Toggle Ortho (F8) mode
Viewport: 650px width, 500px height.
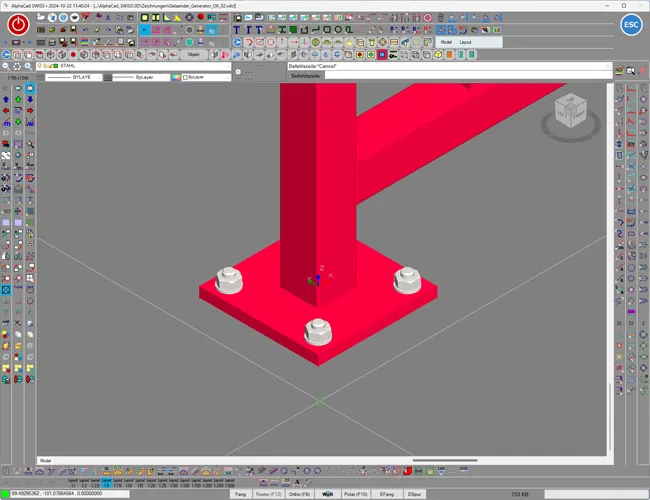coord(299,494)
